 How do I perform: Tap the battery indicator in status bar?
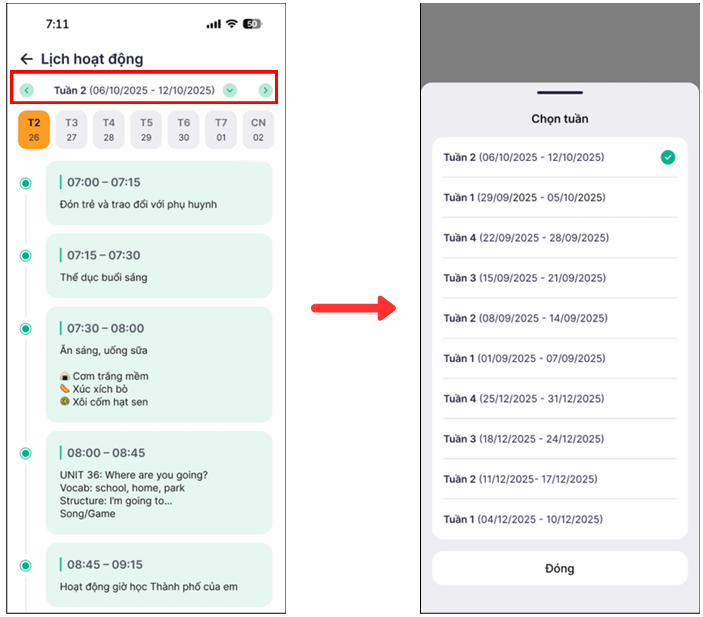[252, 23]
